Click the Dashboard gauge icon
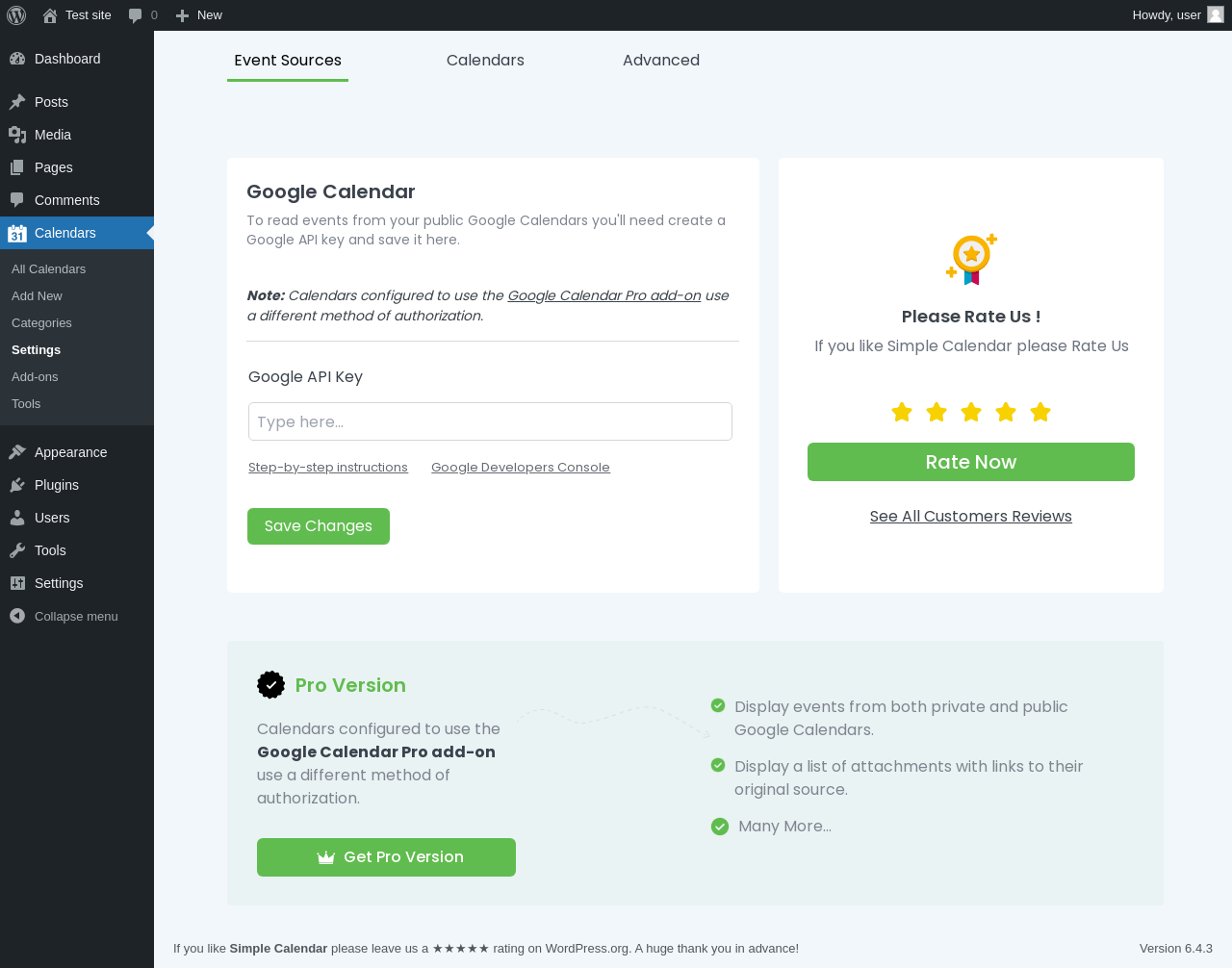Image resolution: width=1232 pixels, height=968 pixels. pos(17,59)
